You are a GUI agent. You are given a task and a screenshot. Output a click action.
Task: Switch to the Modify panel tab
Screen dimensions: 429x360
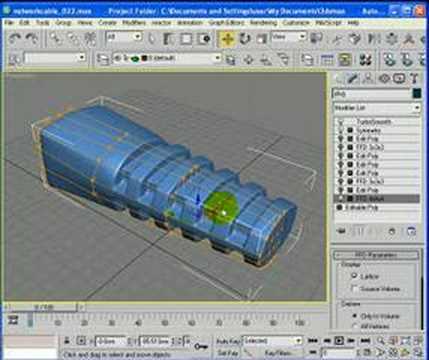coord(352,79)
